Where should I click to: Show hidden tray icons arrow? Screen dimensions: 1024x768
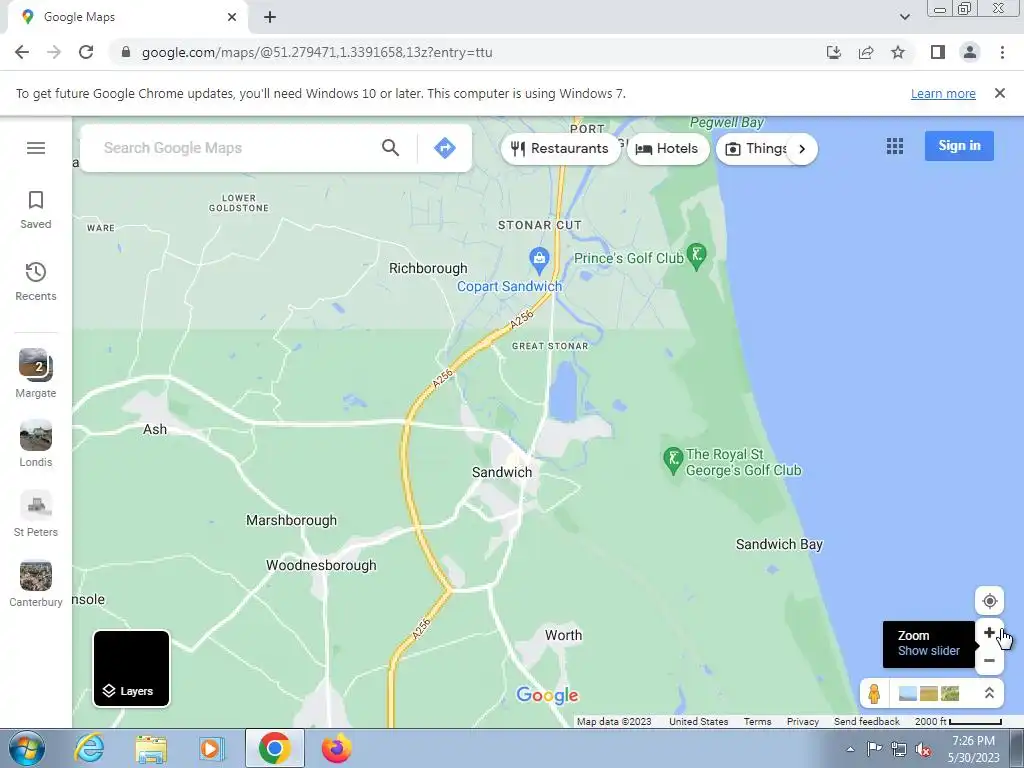850,750
